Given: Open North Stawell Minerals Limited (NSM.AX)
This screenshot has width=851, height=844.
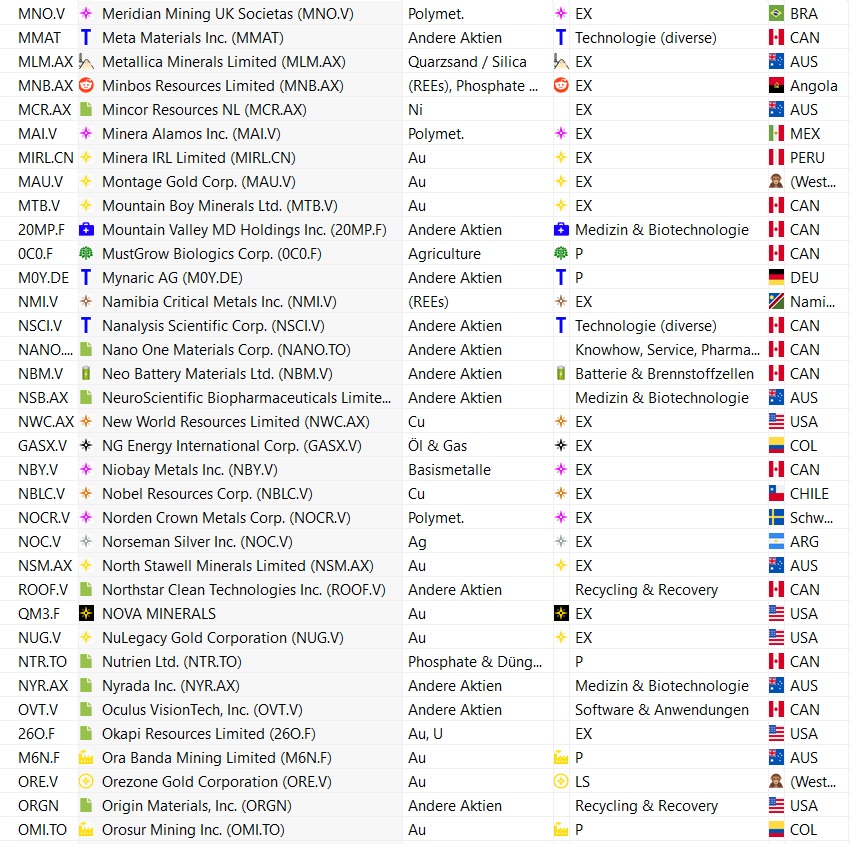Looking at the screenshot, I should (238, 566).
